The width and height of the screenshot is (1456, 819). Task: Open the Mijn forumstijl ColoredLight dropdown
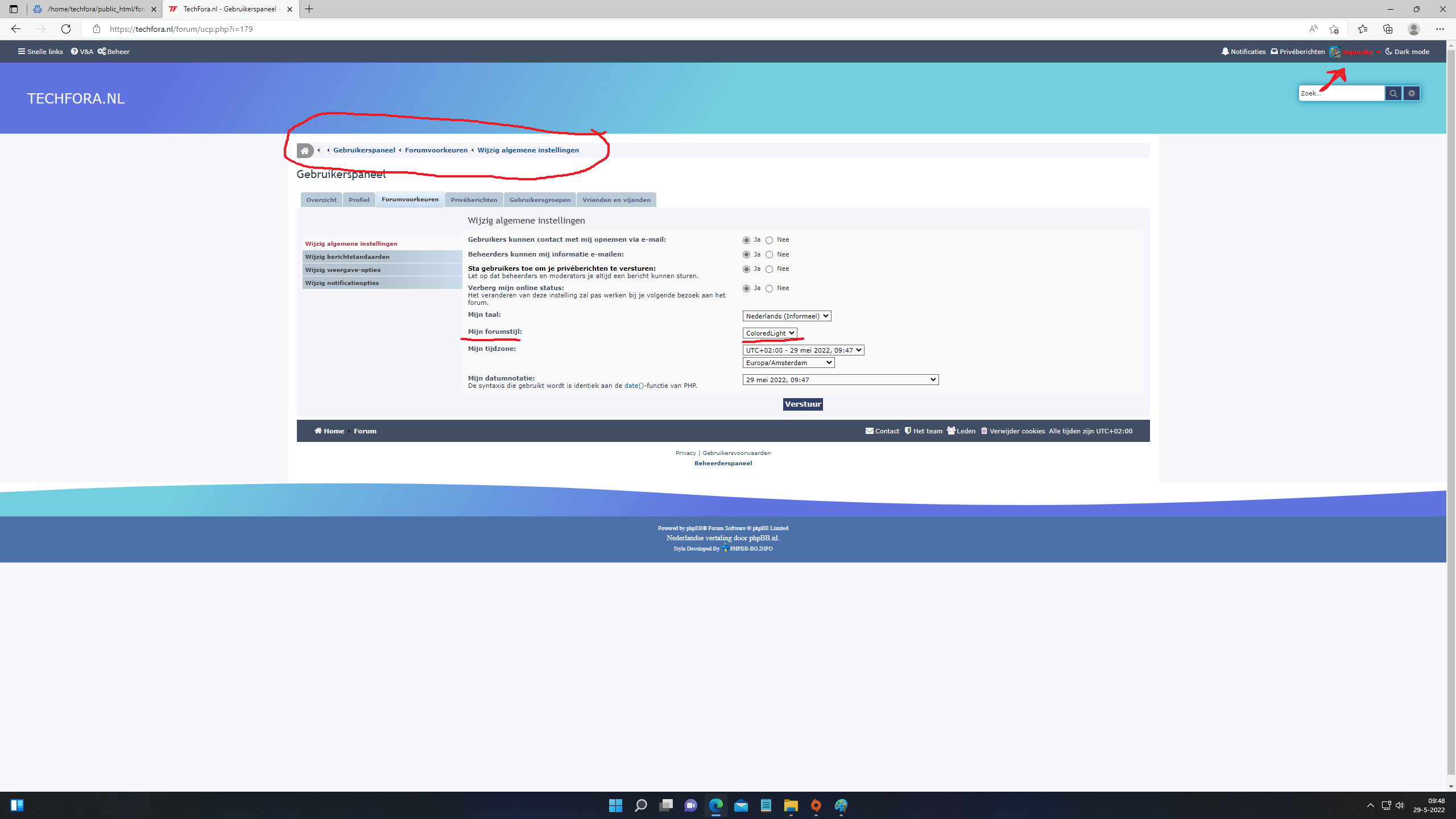click(770, 333)
